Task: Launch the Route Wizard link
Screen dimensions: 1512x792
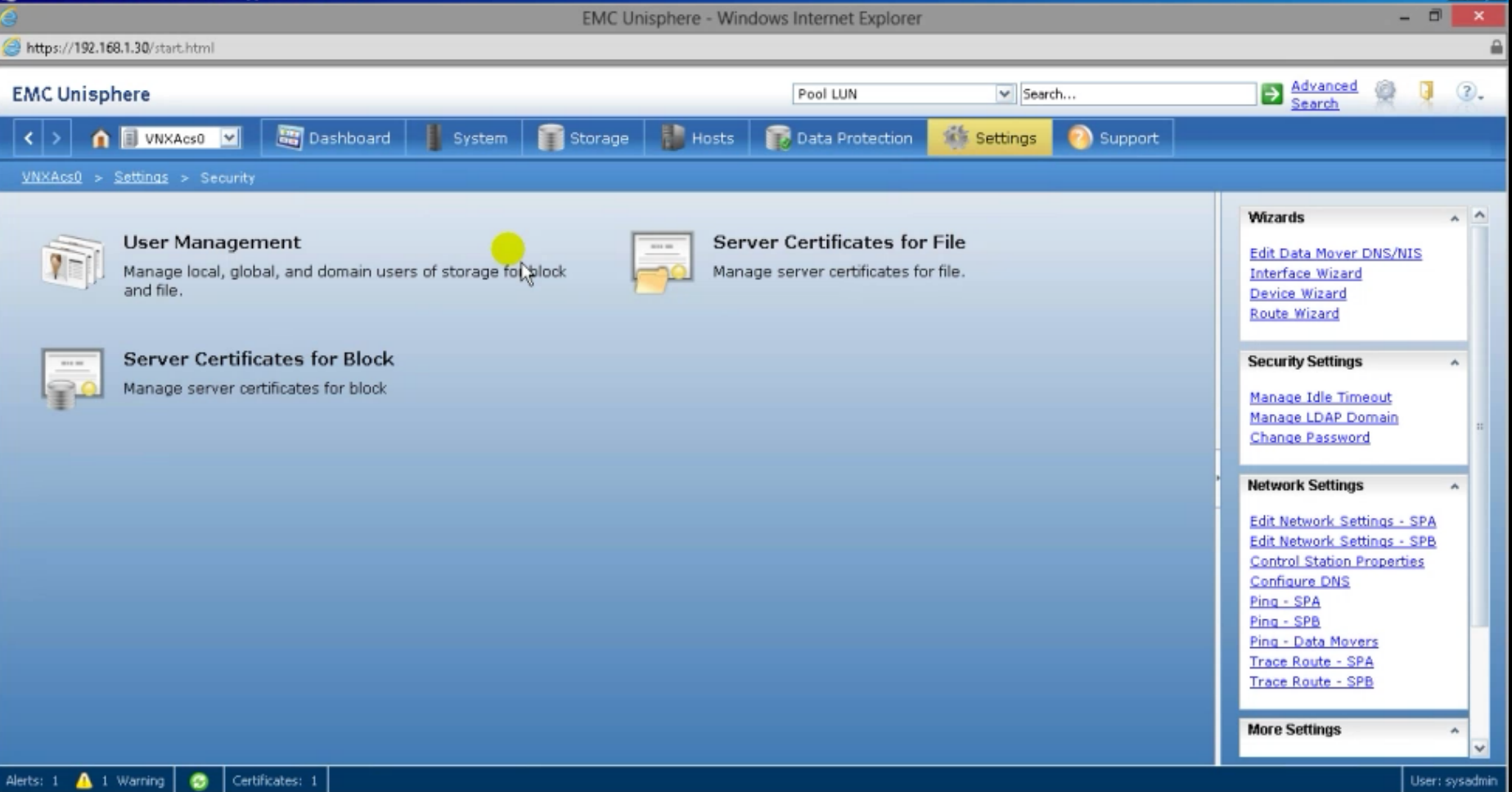Action: click(1294, 313)
